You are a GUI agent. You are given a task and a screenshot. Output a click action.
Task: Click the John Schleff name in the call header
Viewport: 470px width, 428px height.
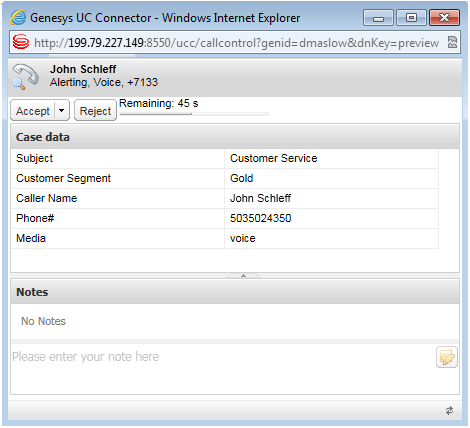[83, 69]
